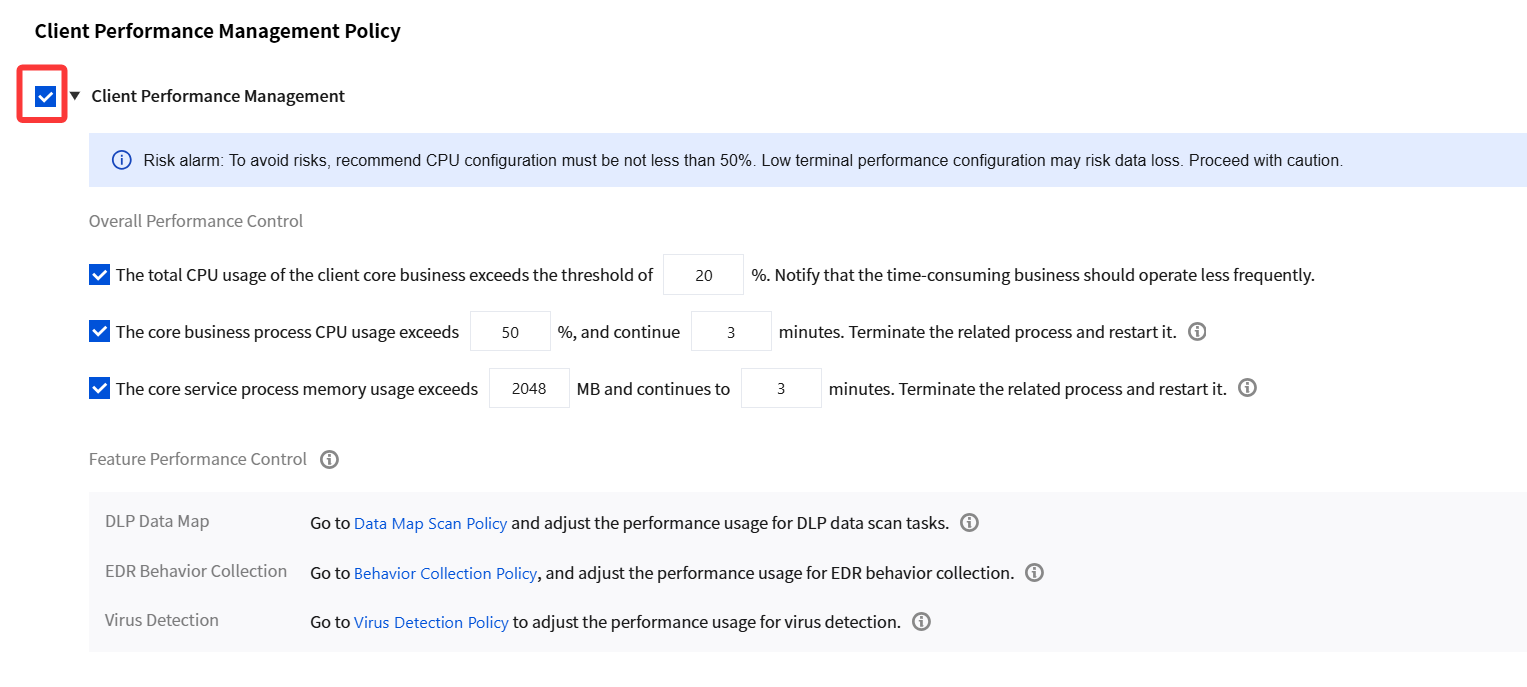Toggle the total CPU usage threshold checkbox
Viewport: 1527px width, 687px height.
(x=99, y=275)
